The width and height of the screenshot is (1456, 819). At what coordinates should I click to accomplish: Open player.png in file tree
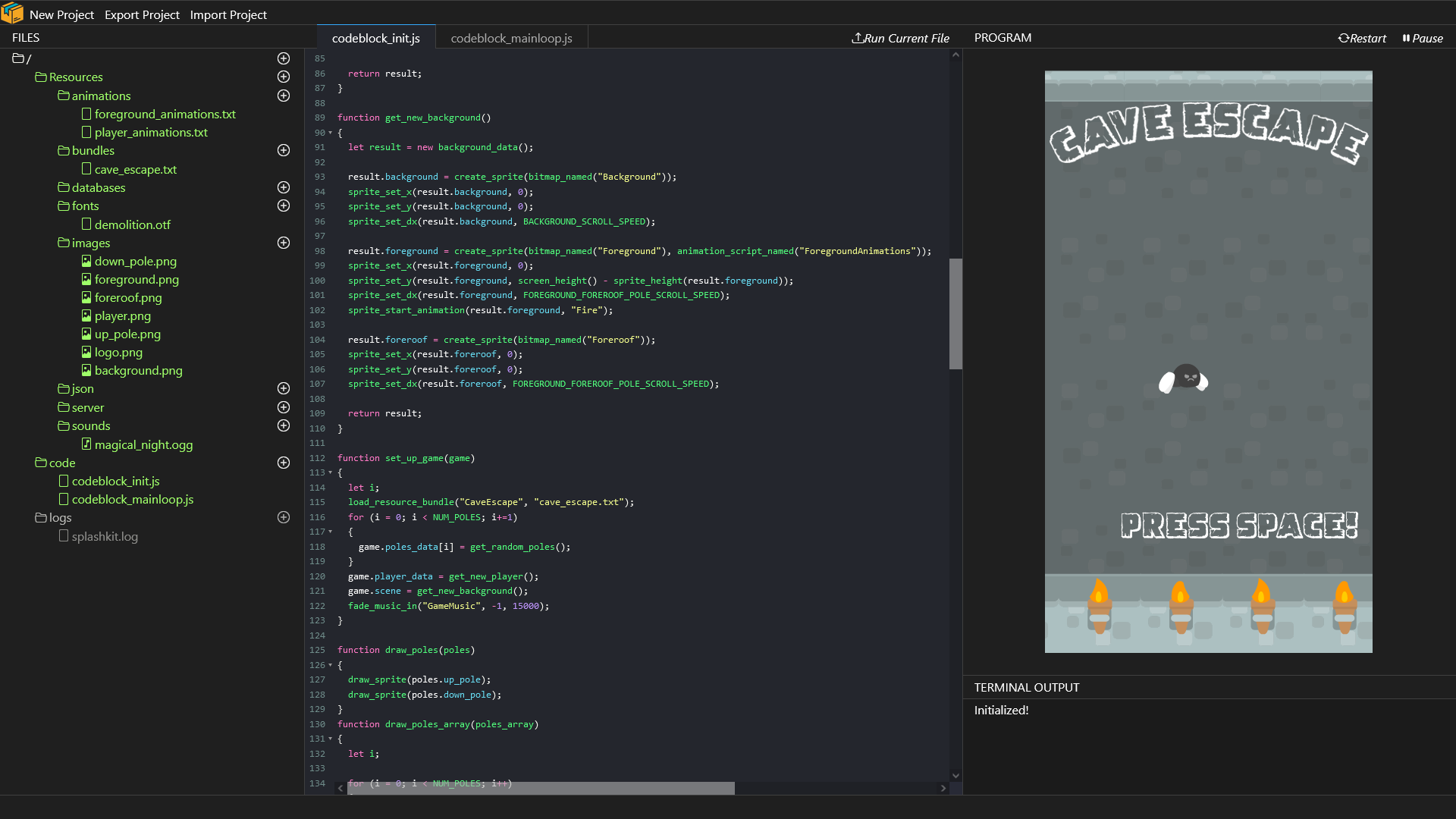[x=122, y=315]
